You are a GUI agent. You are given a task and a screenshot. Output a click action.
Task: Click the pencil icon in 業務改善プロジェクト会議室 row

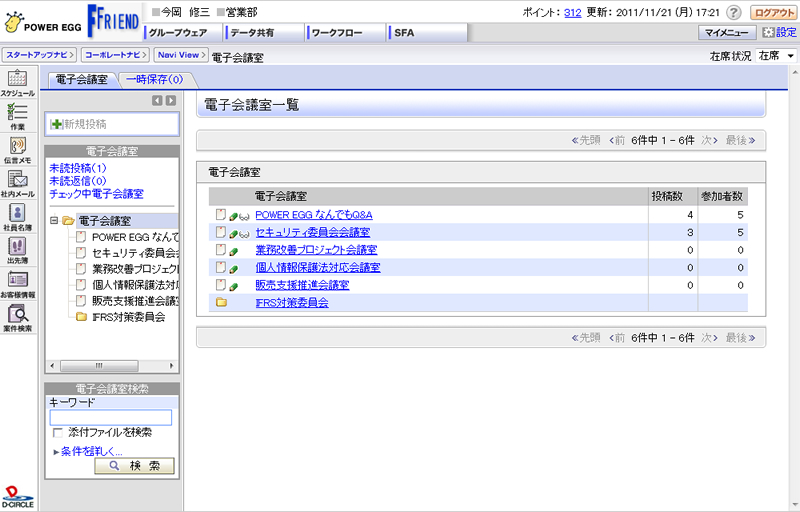(234, 251)
